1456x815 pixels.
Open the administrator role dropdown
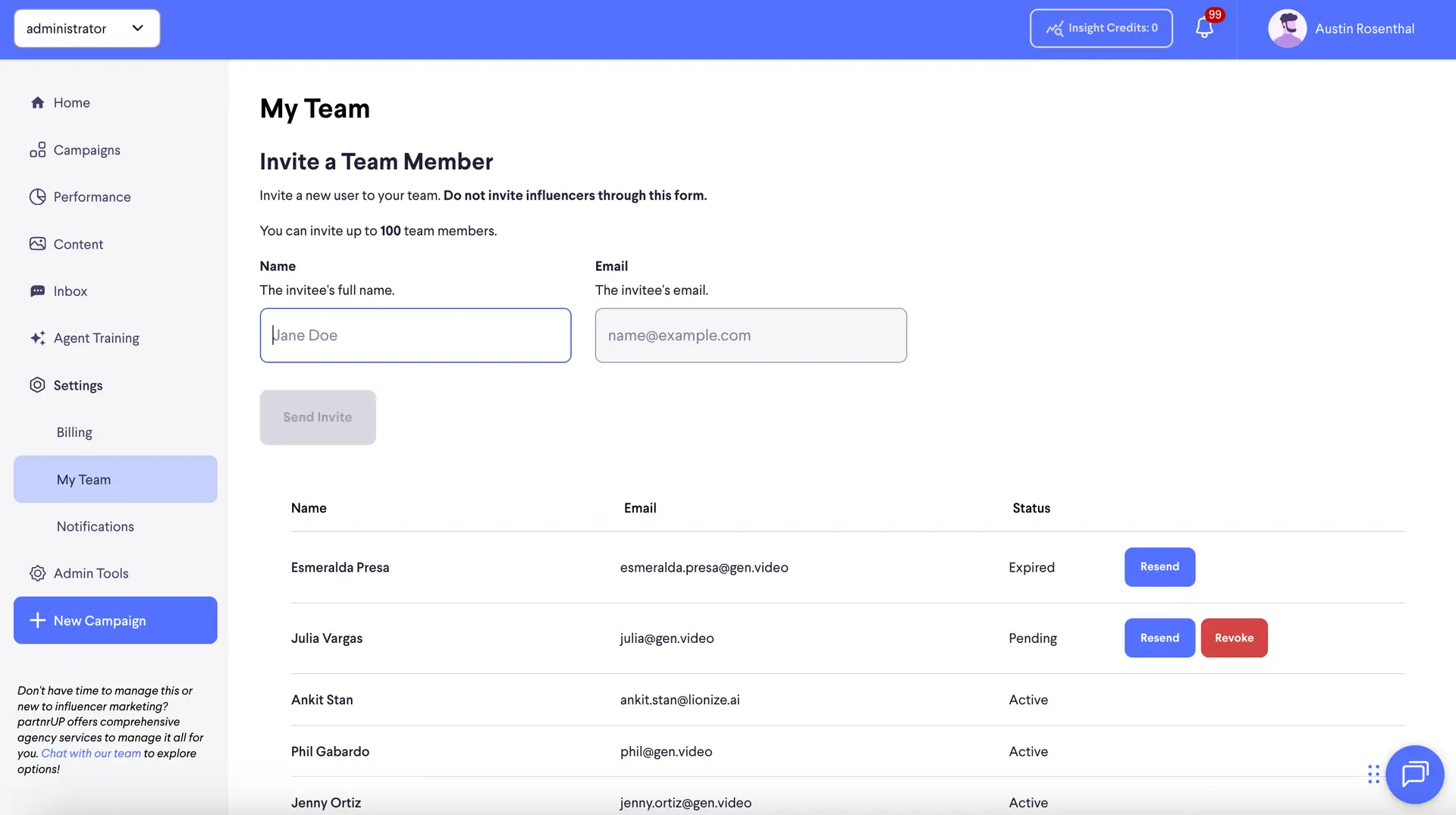(x=86, y=28)
